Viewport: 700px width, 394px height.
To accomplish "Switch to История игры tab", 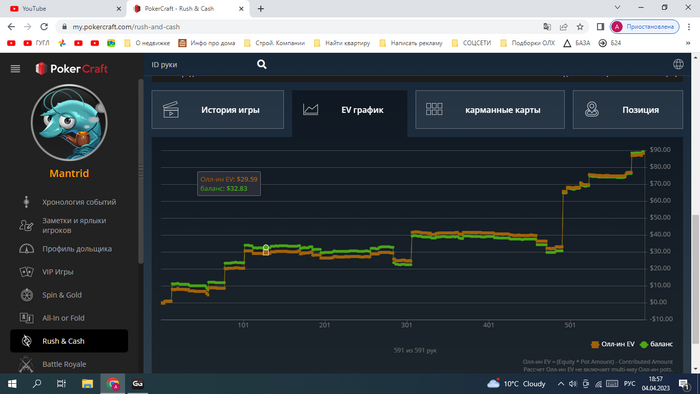I will coord(217,110).
